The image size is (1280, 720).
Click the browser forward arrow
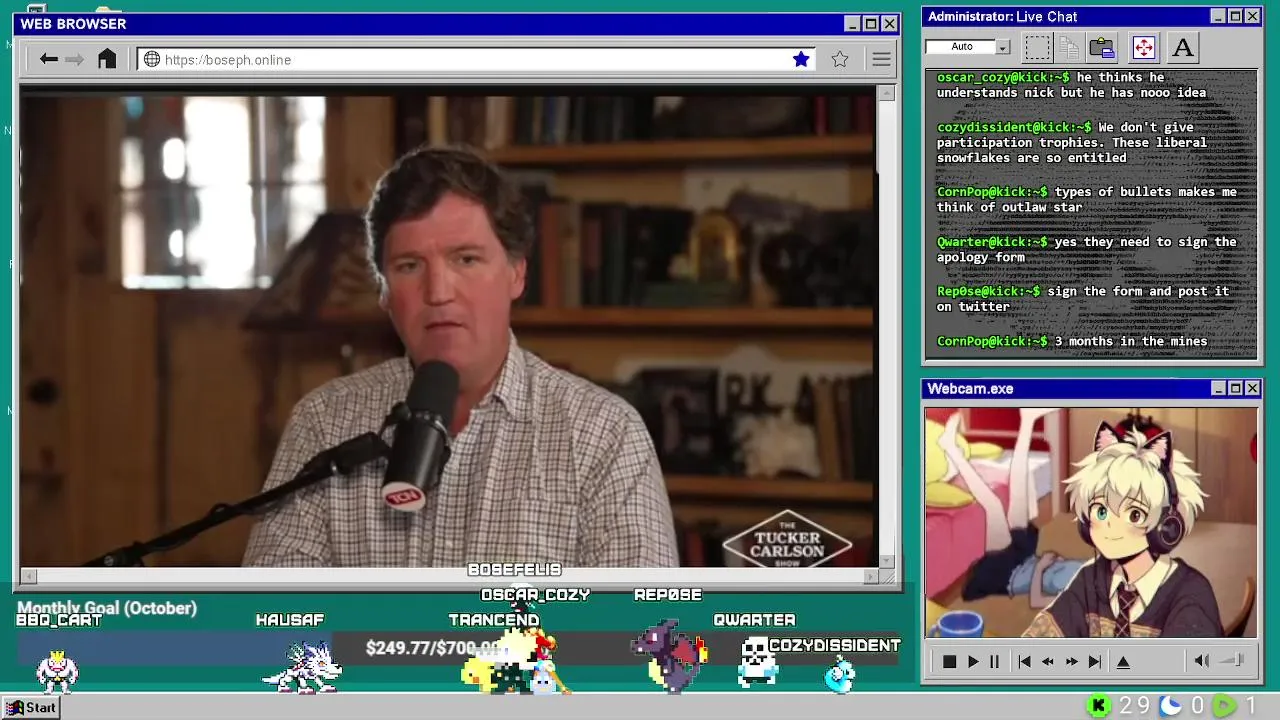coord(74,60)
